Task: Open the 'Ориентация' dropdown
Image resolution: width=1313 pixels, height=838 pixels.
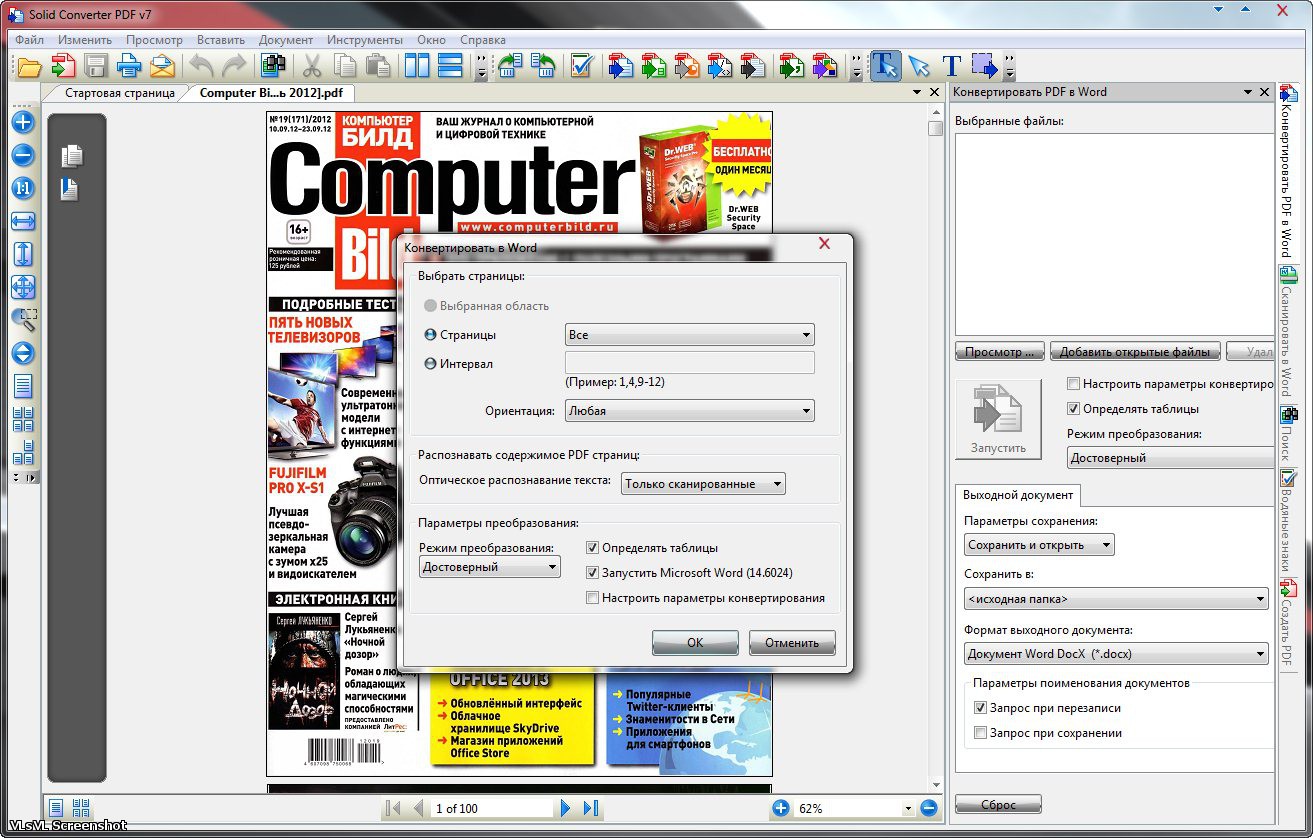Action: pos(689,410)
